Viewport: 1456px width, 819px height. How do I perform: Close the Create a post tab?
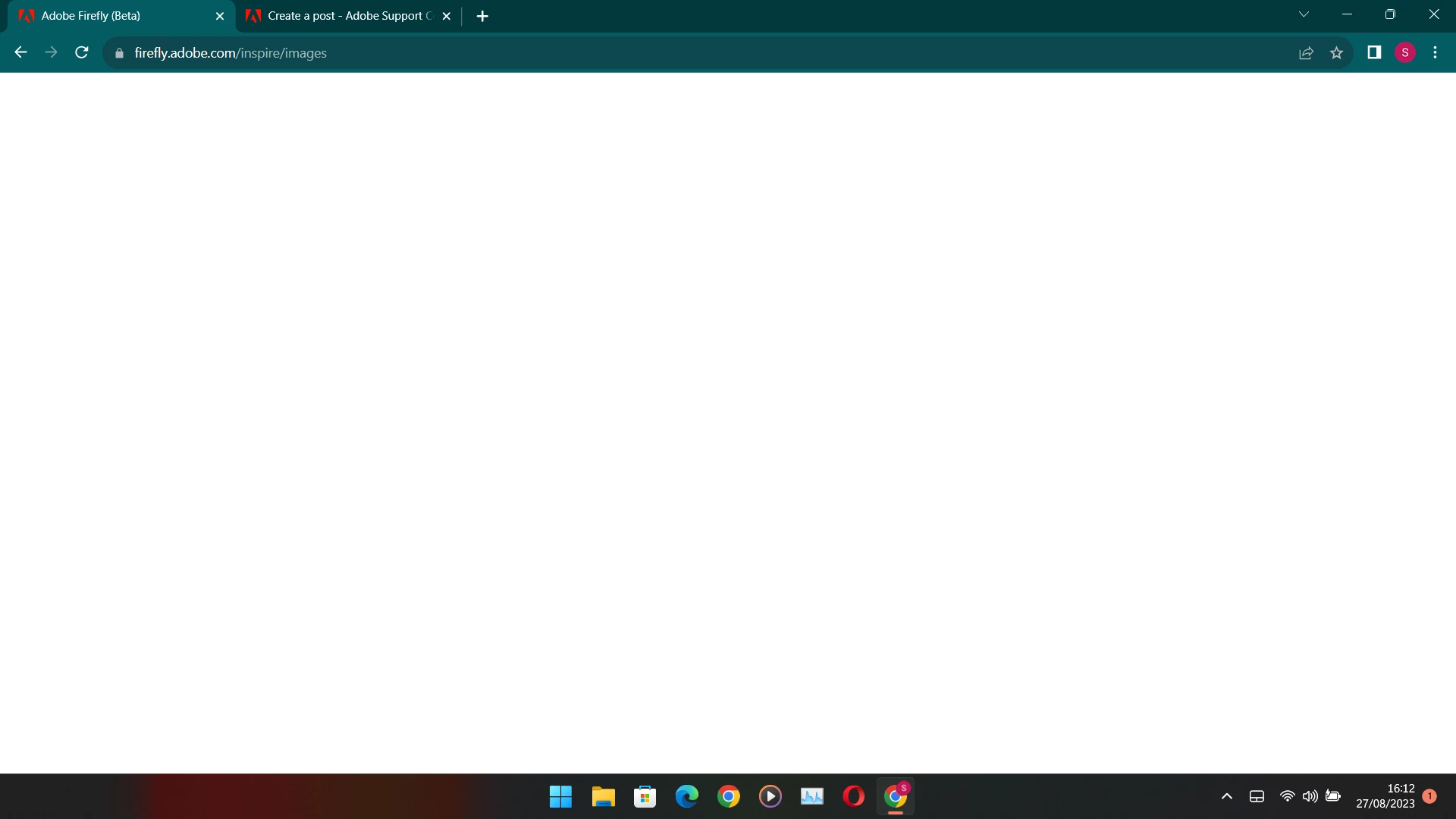[447, 16]
